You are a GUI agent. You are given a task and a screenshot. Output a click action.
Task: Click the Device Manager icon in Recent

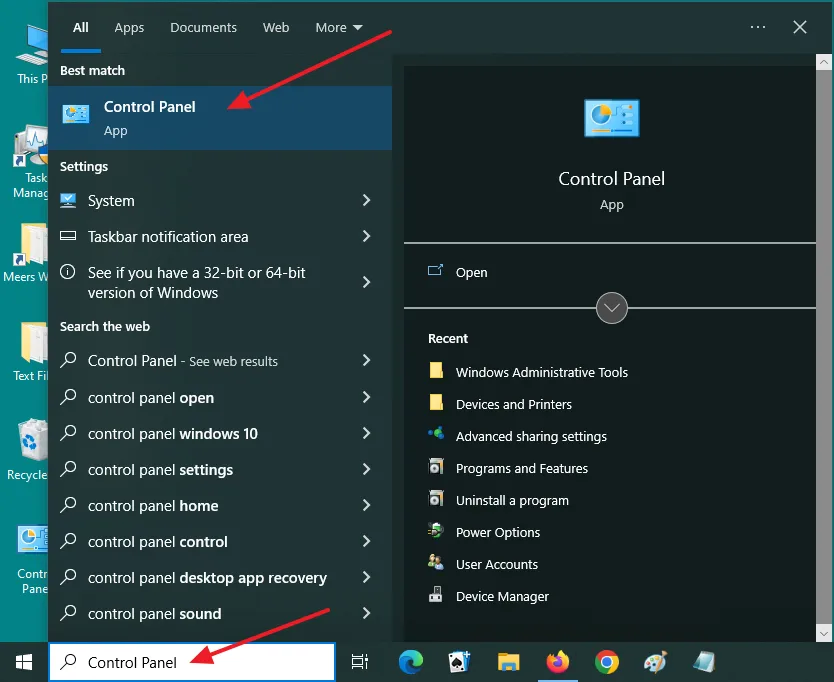click(x=436, y=594)
